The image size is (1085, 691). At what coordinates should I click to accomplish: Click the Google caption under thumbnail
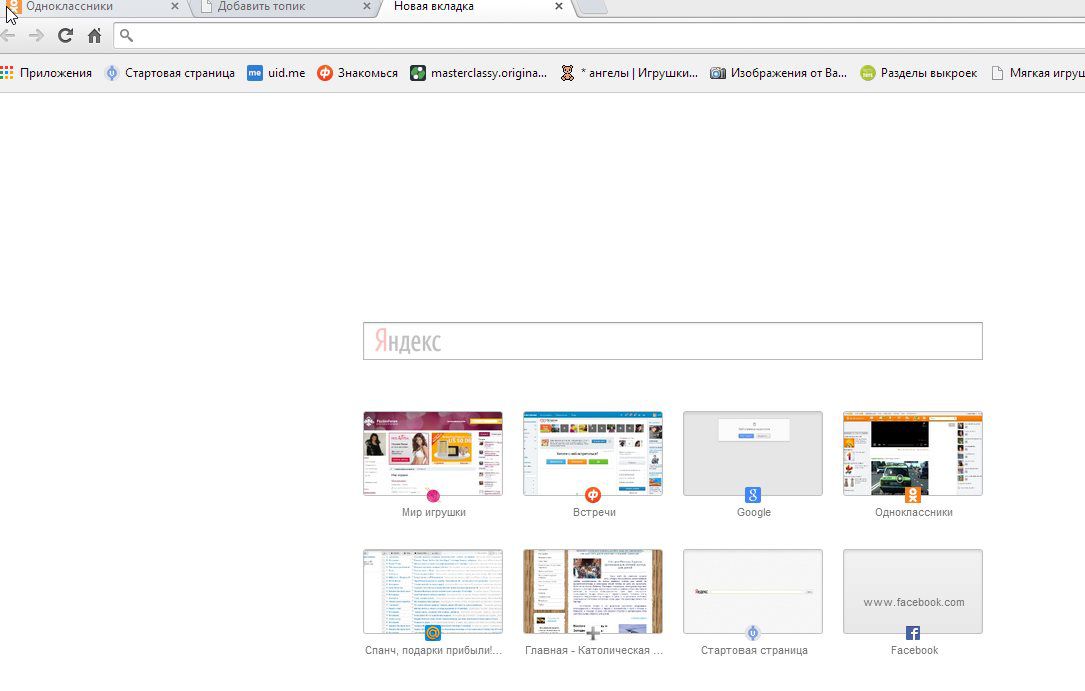point(754,513)
